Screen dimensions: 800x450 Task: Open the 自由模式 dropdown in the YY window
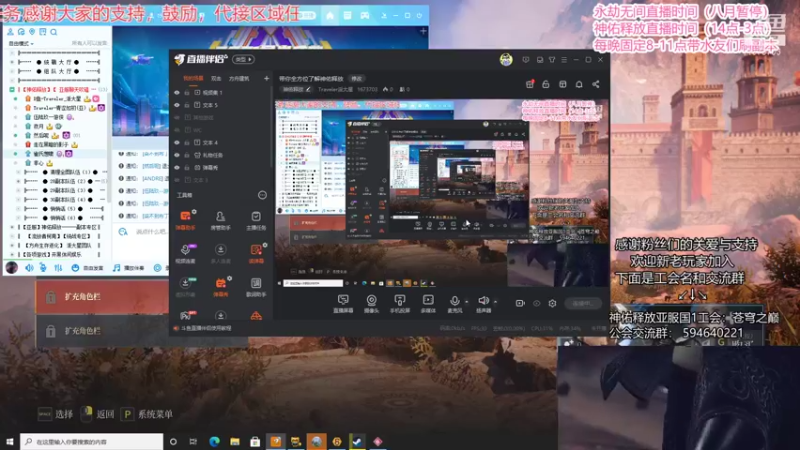pos(21,43)
